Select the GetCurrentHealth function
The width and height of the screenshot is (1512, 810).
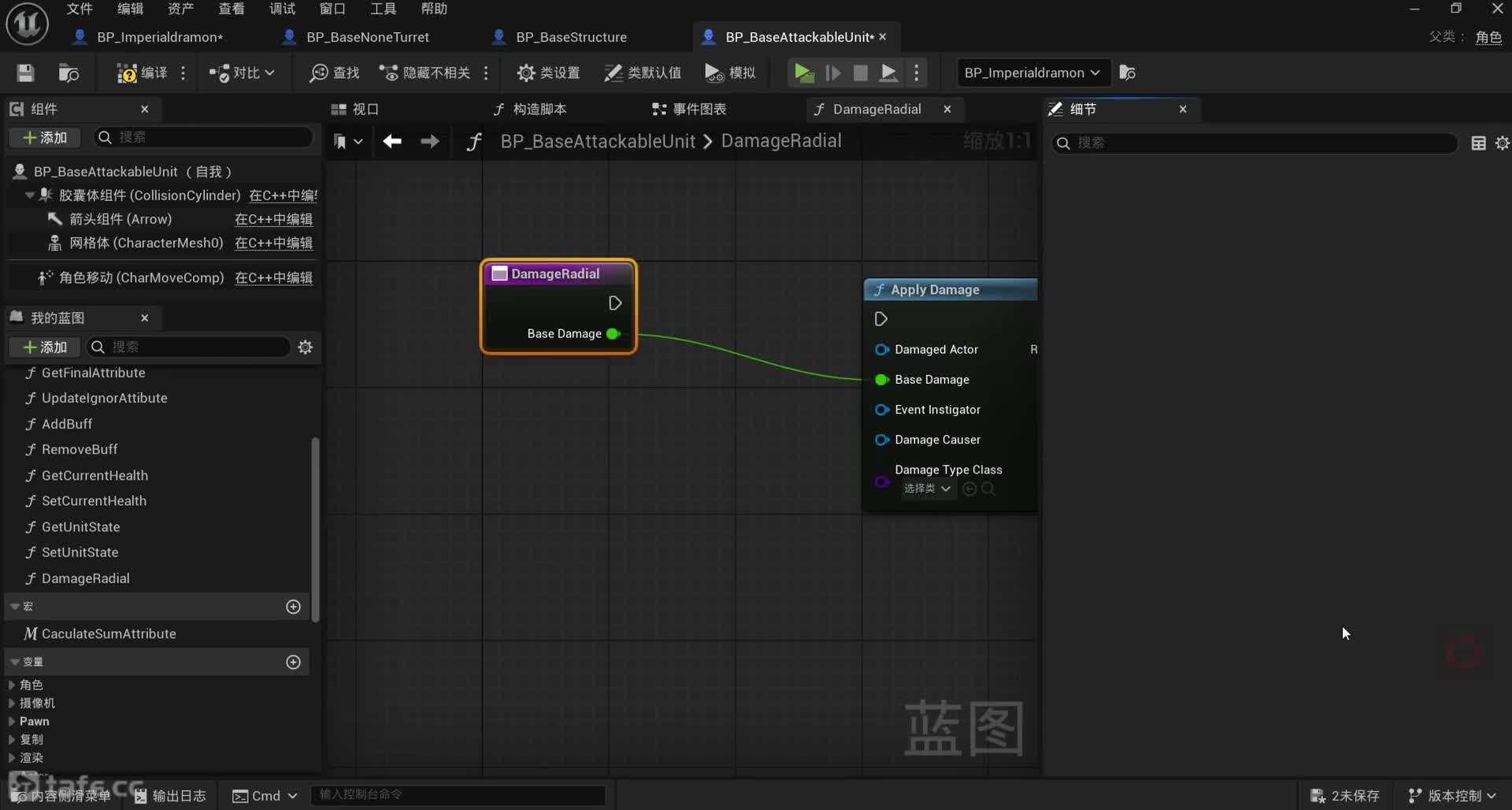94,475
